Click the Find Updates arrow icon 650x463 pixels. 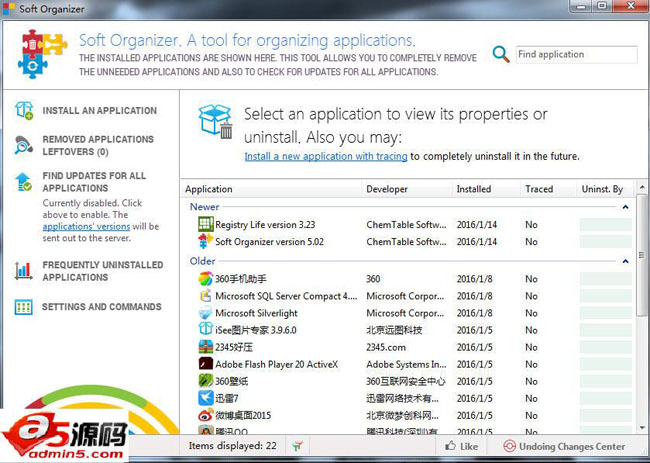[23, 182]
